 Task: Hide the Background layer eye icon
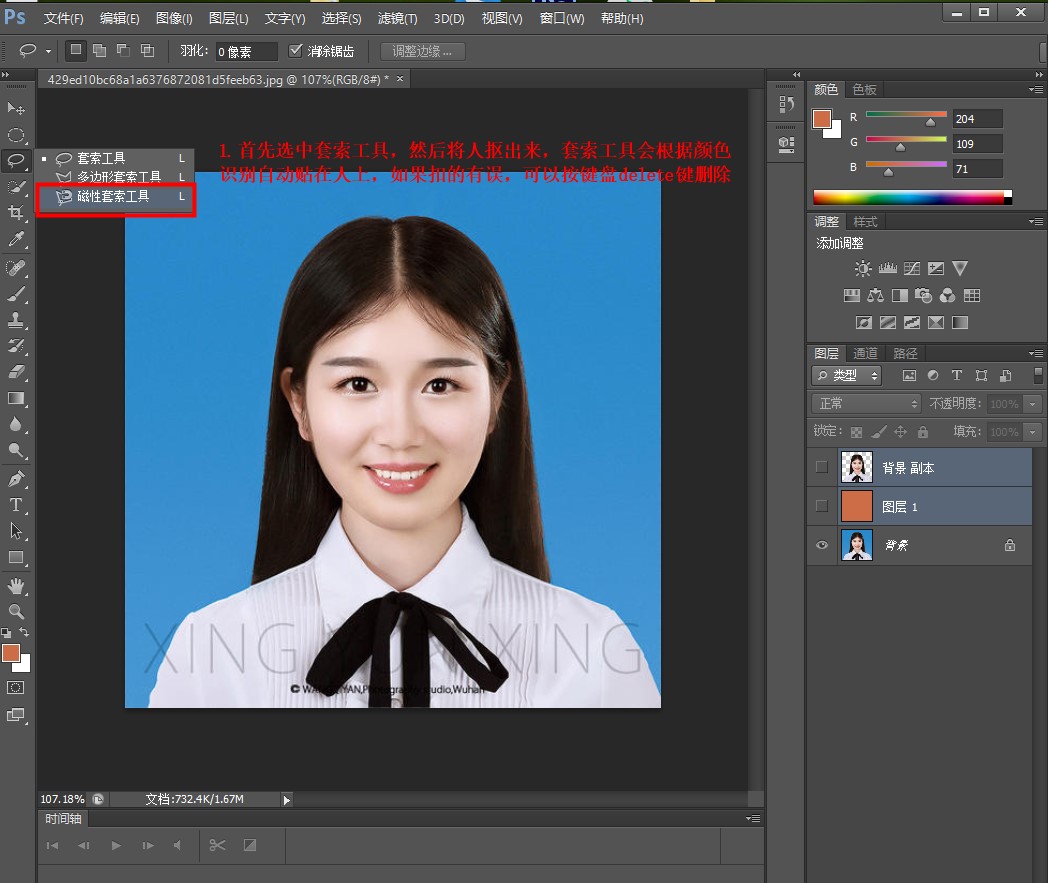(822, 545)
